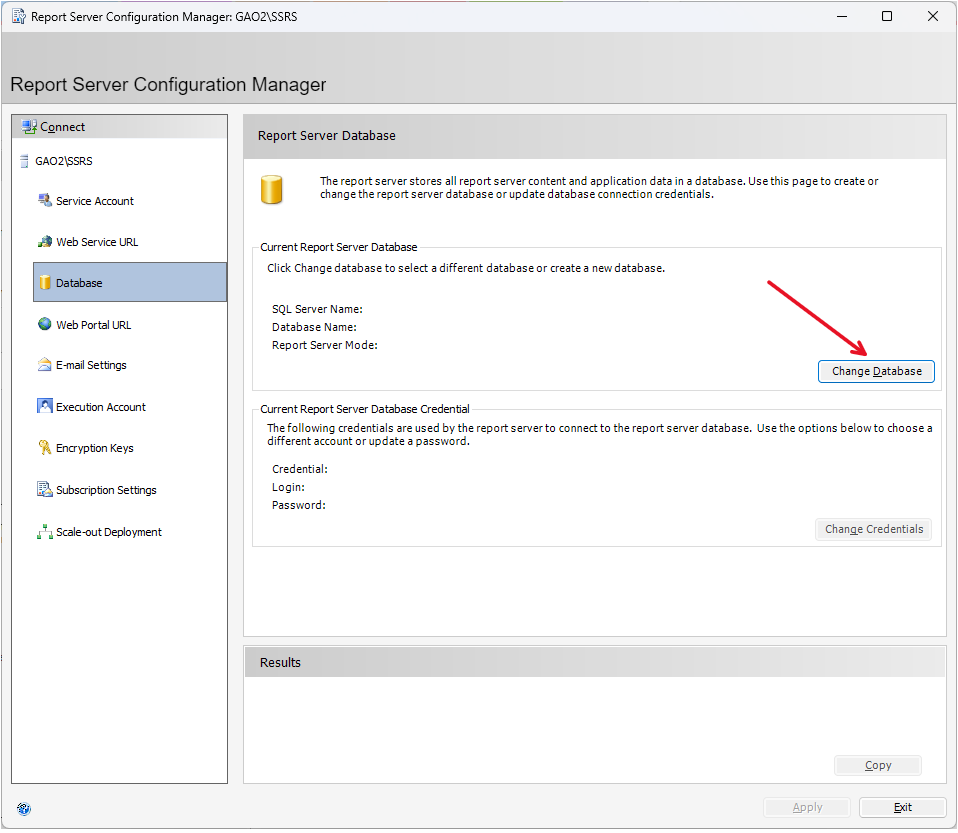
Task: Open Execution Account page
Action: click(101, 407)
